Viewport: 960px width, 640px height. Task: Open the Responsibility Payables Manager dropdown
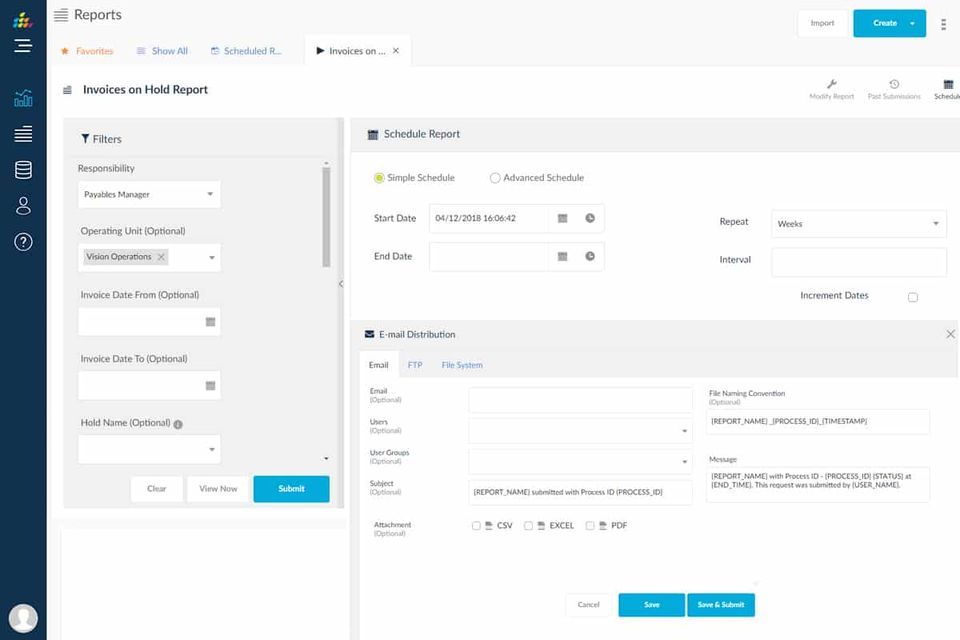coord(149,195)
